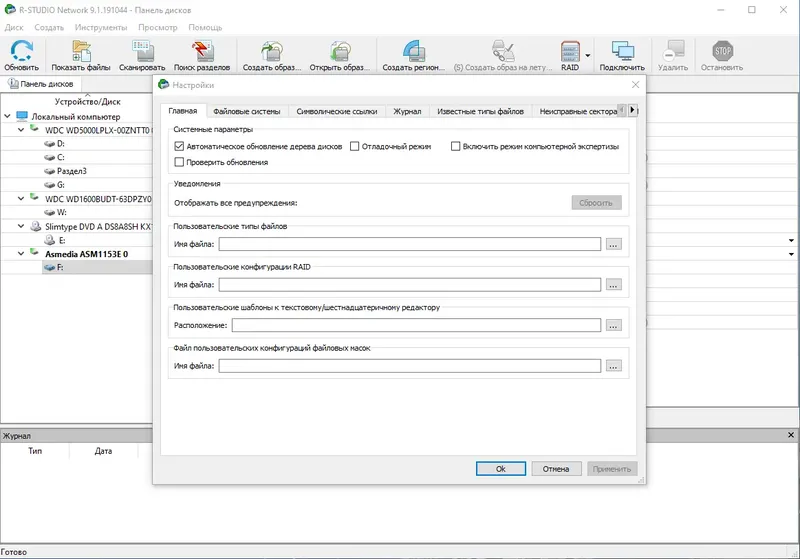Switch to the Файловые системы tab

tap(246, 111)
